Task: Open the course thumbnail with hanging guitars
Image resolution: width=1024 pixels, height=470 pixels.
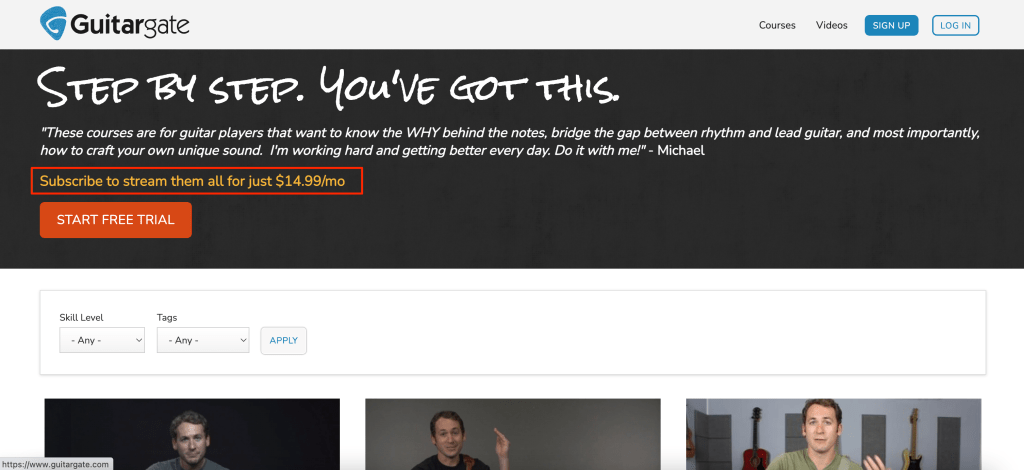Action: click(833, 434)
